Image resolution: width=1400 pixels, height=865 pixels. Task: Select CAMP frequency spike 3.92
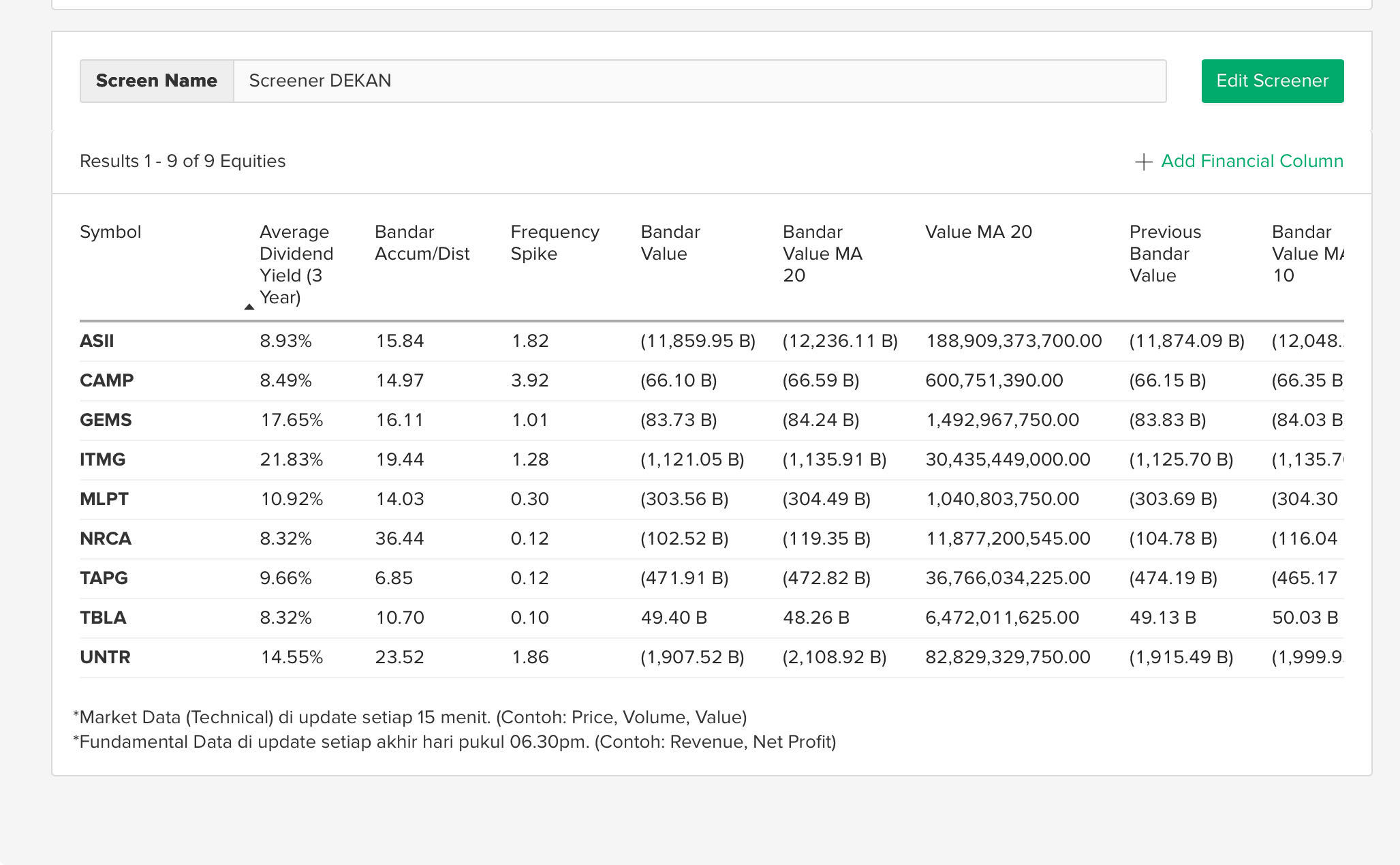[529, 380]
